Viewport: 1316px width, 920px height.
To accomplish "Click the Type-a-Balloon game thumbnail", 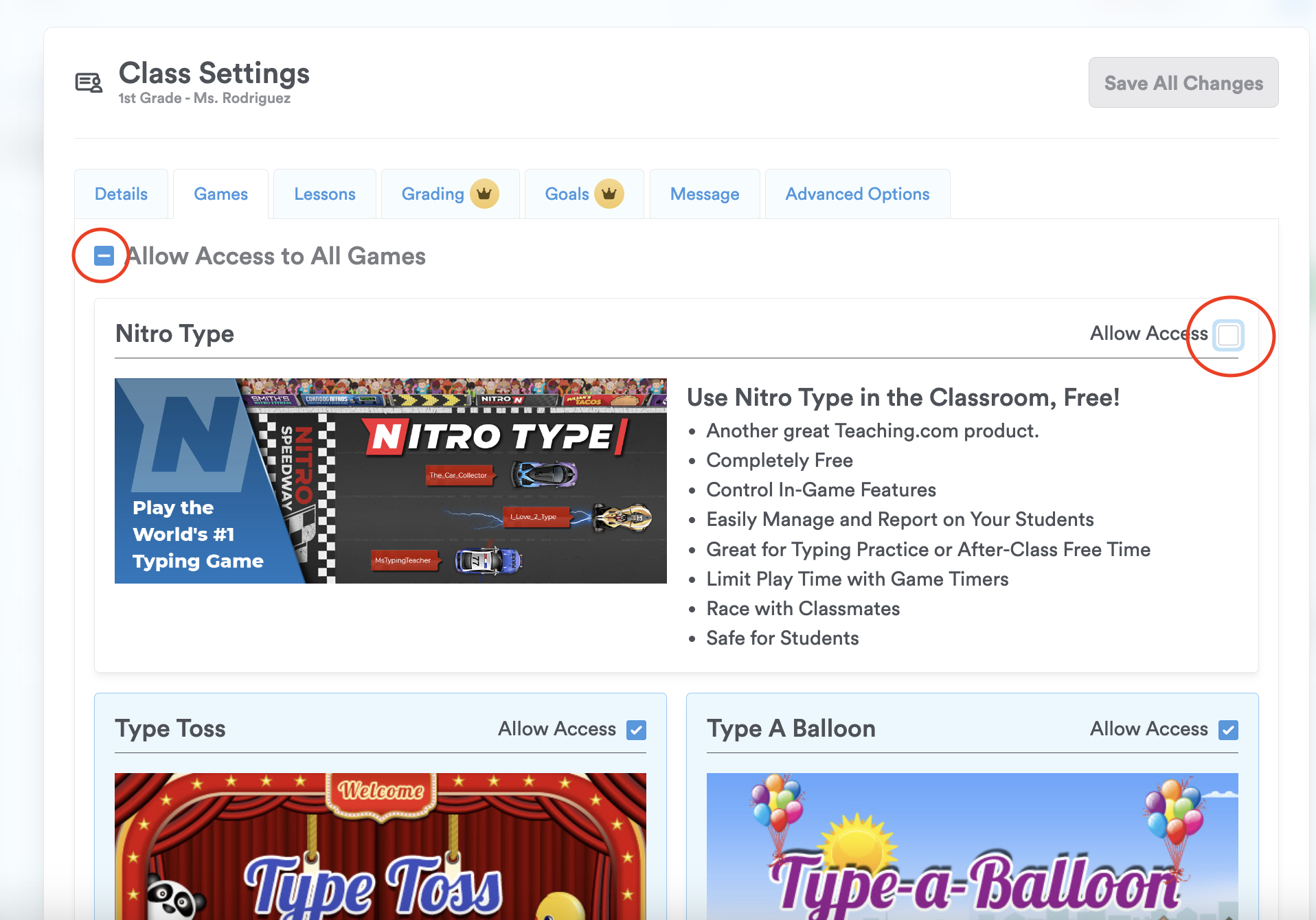I will [x=973, y=847].
